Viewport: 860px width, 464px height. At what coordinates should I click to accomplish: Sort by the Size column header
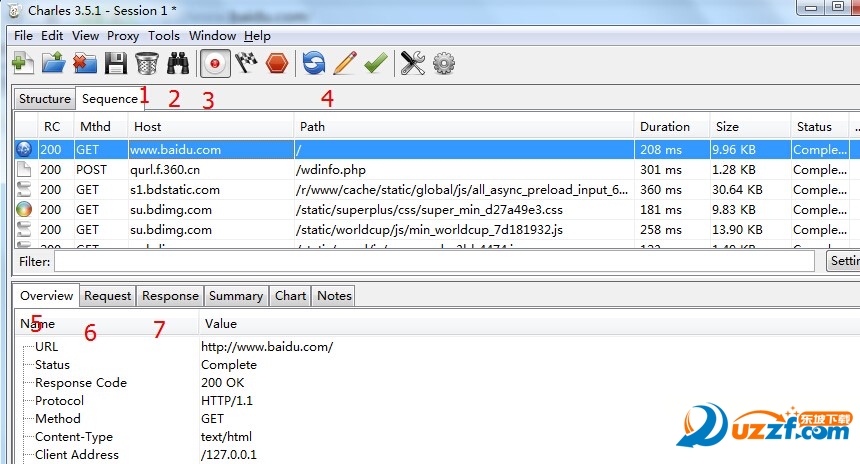[750, 127]
